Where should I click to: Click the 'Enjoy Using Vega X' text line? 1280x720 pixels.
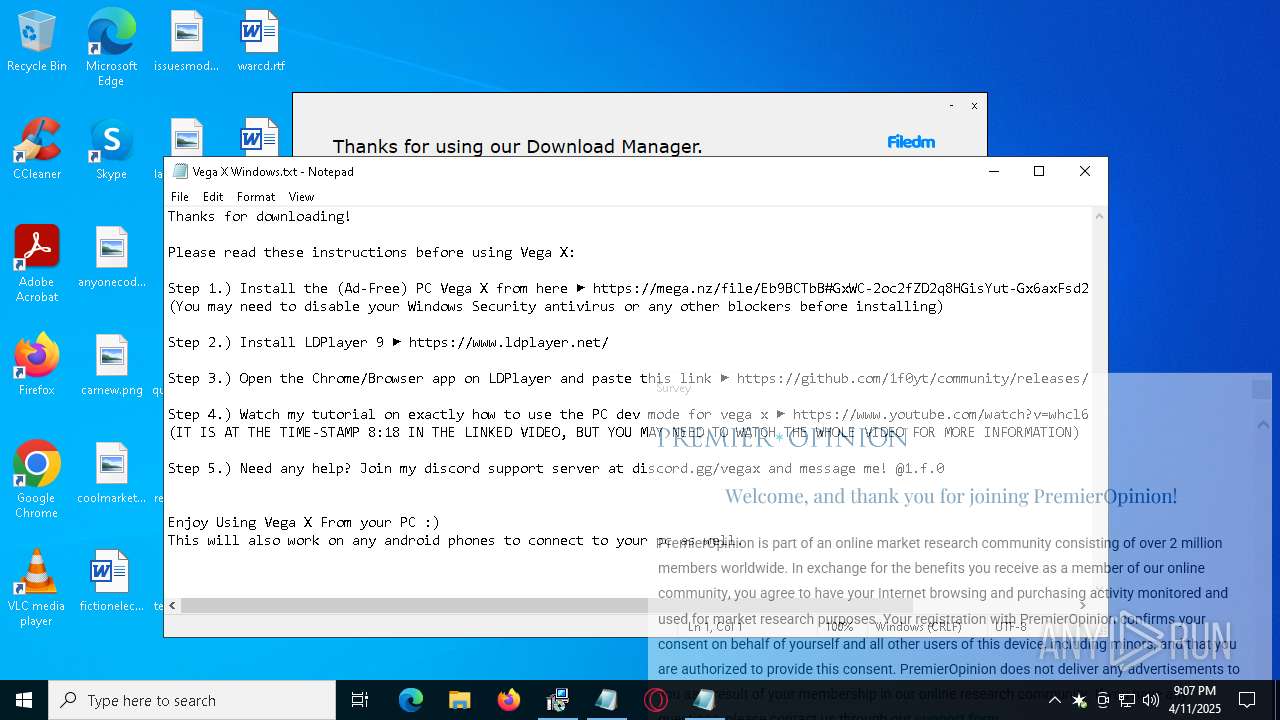coord(303,522)
